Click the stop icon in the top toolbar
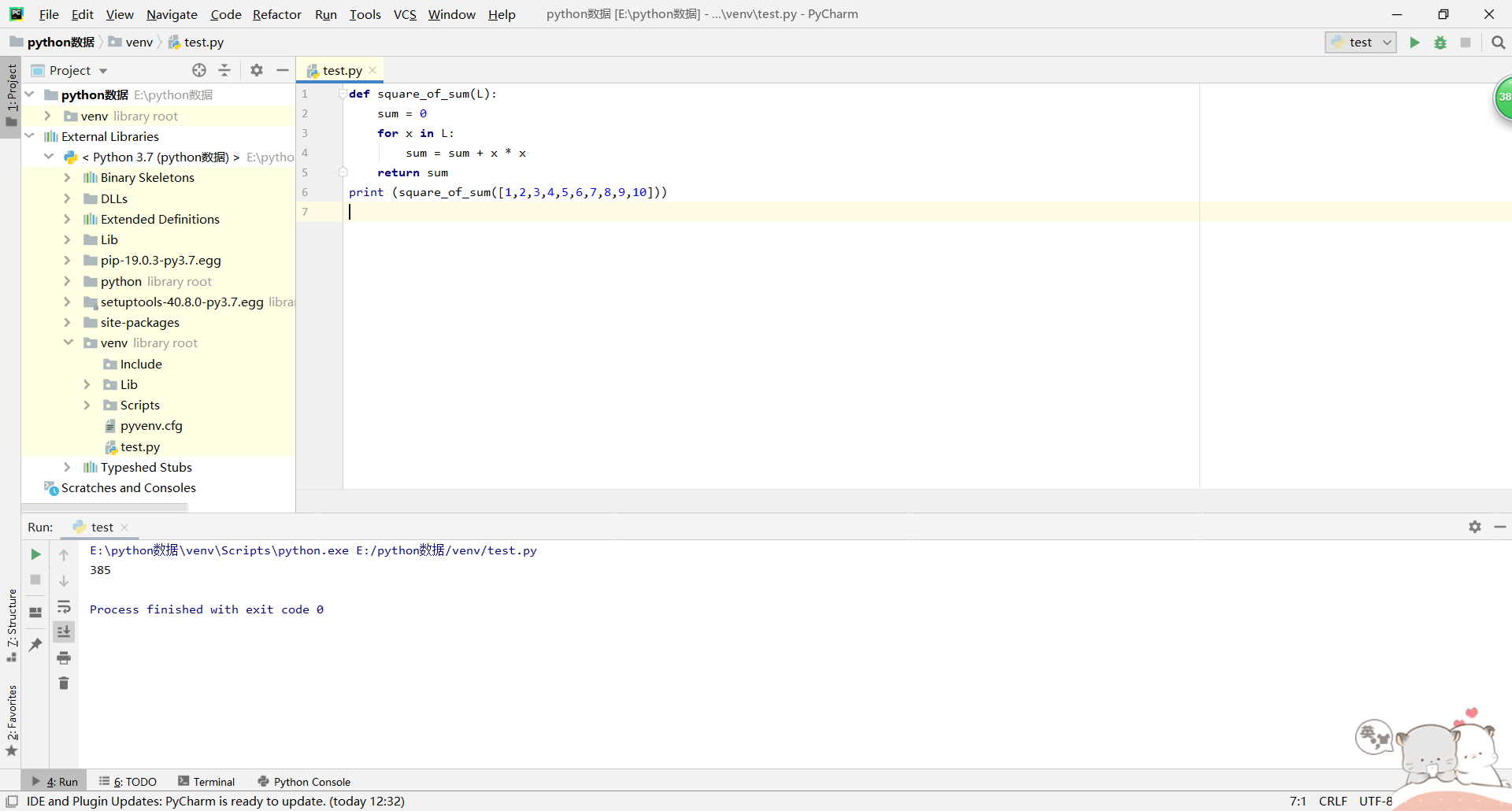 (x=1466, y=43)
